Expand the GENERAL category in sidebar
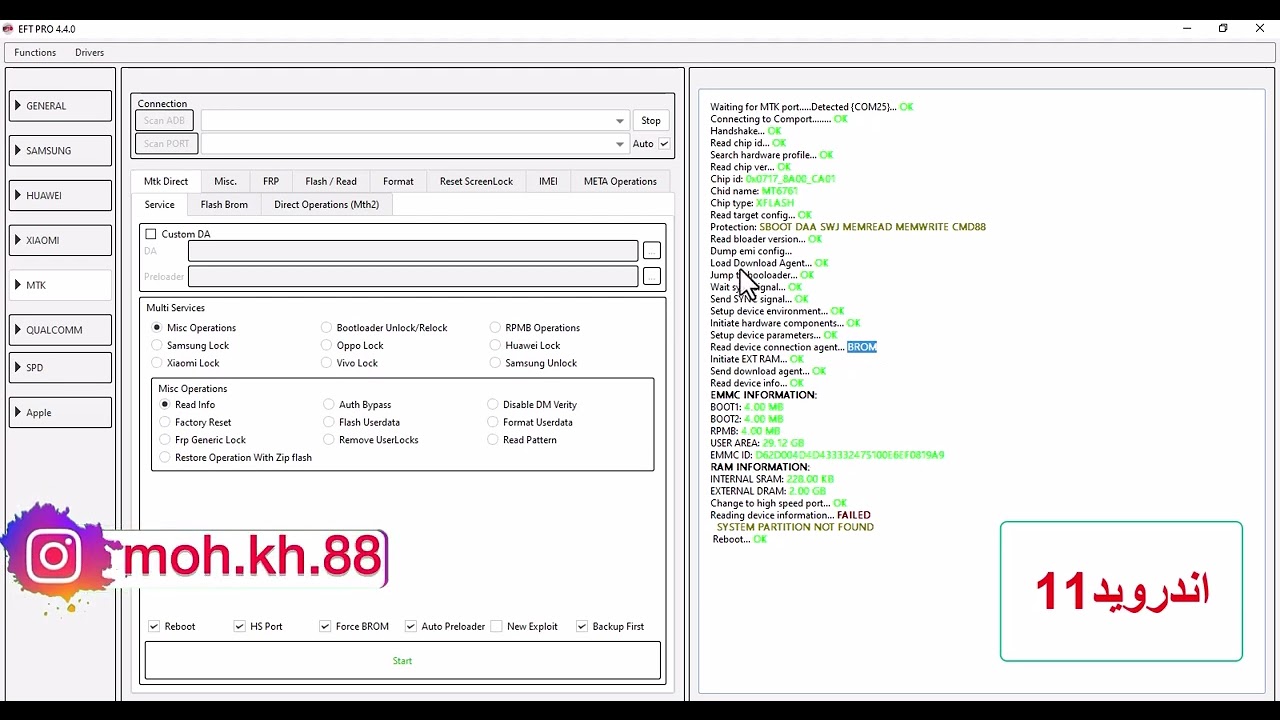 (60, 106)
